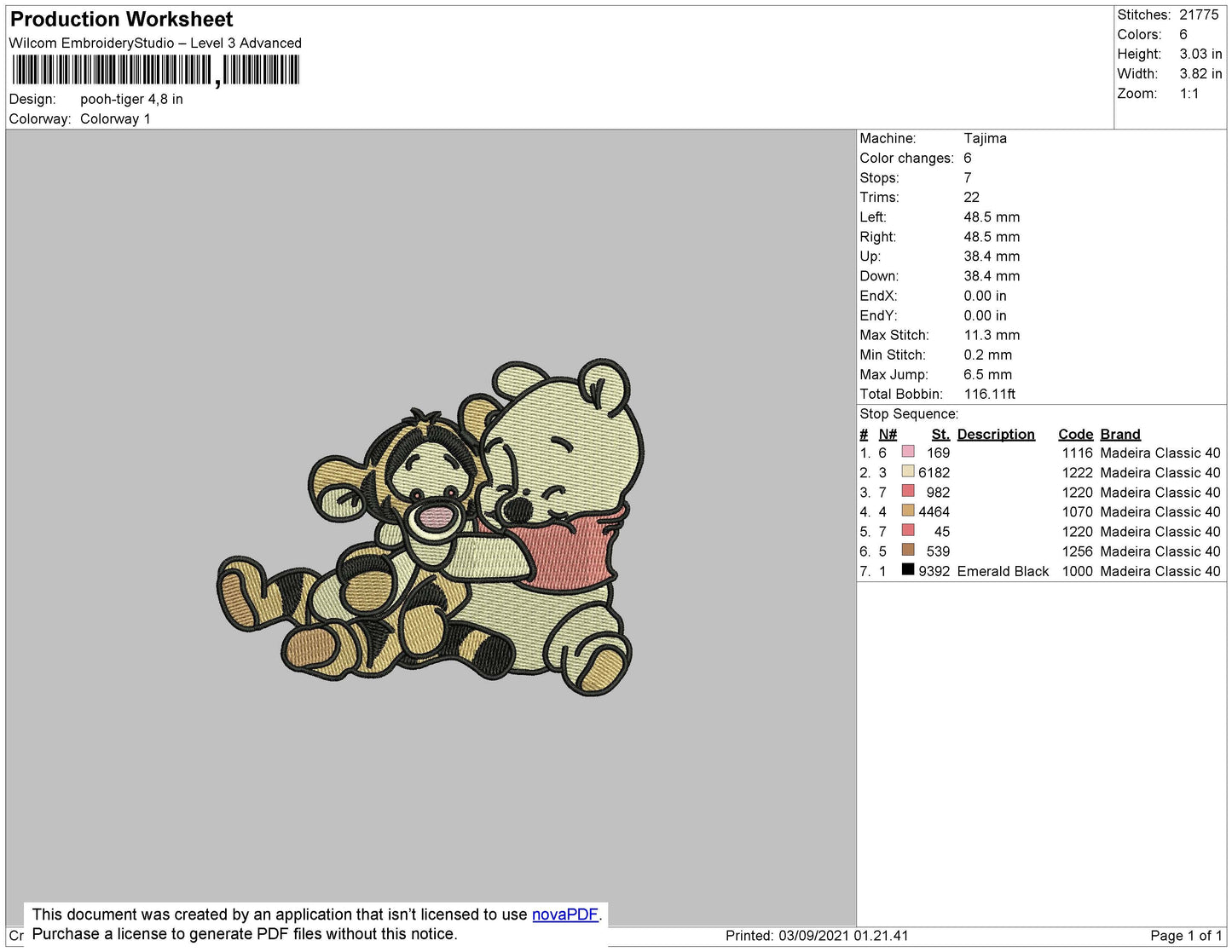Choose the black swatch for stop 7
Image resolution: width=1232 pixels, height=952 pixels.
908,569
